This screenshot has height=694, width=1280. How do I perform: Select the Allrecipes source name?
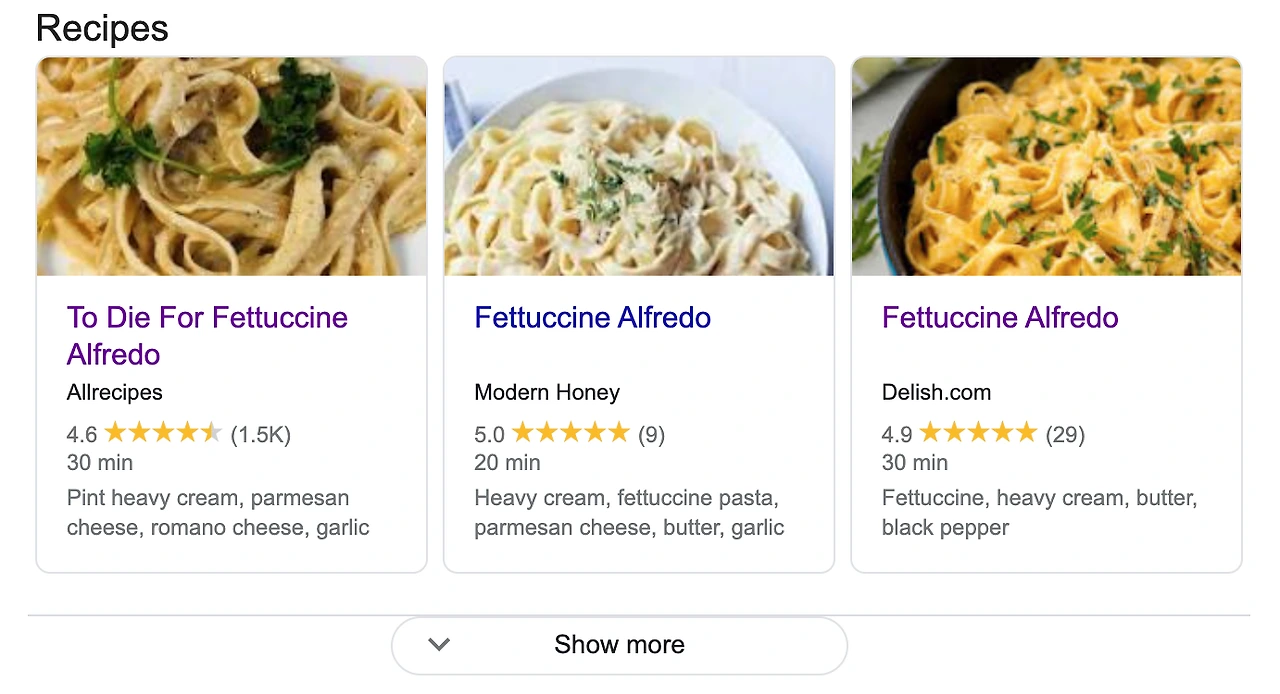coord(115,392)
